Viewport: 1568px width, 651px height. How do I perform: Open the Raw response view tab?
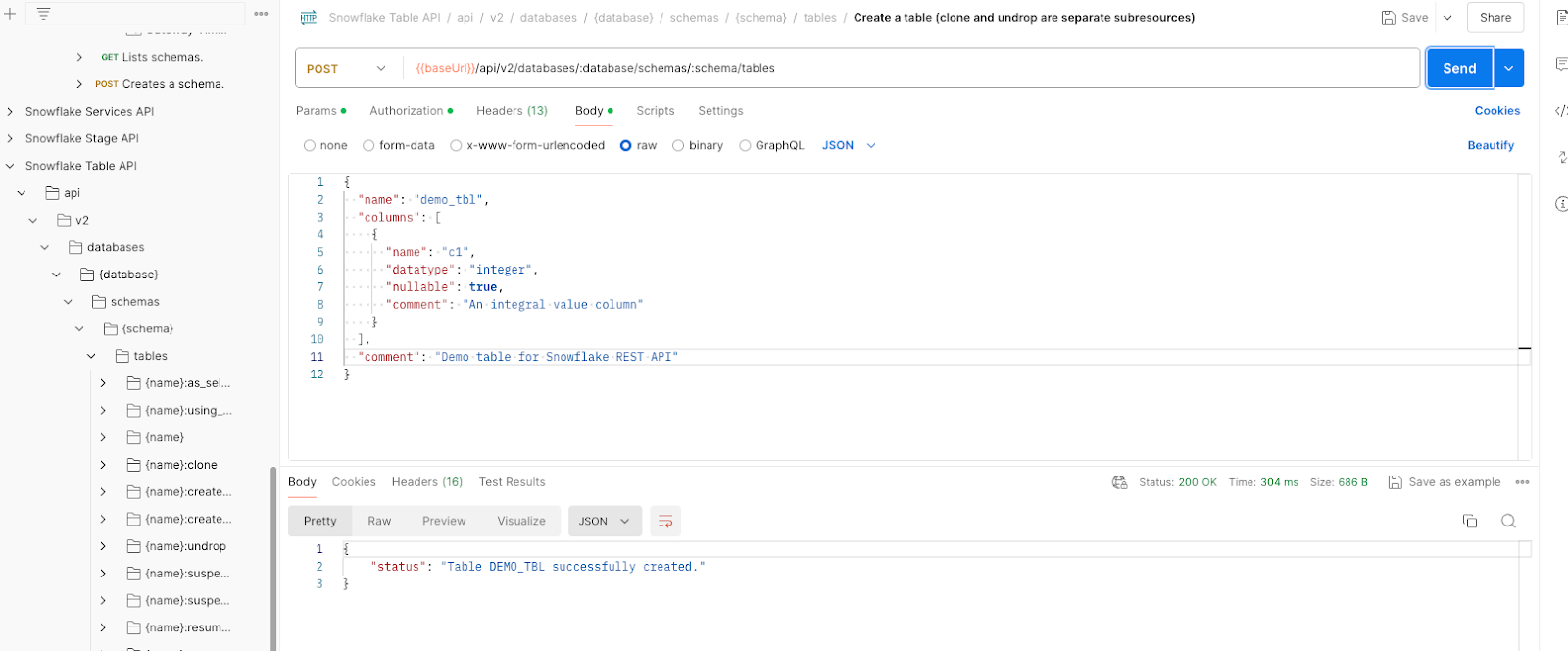pos(379,522)
